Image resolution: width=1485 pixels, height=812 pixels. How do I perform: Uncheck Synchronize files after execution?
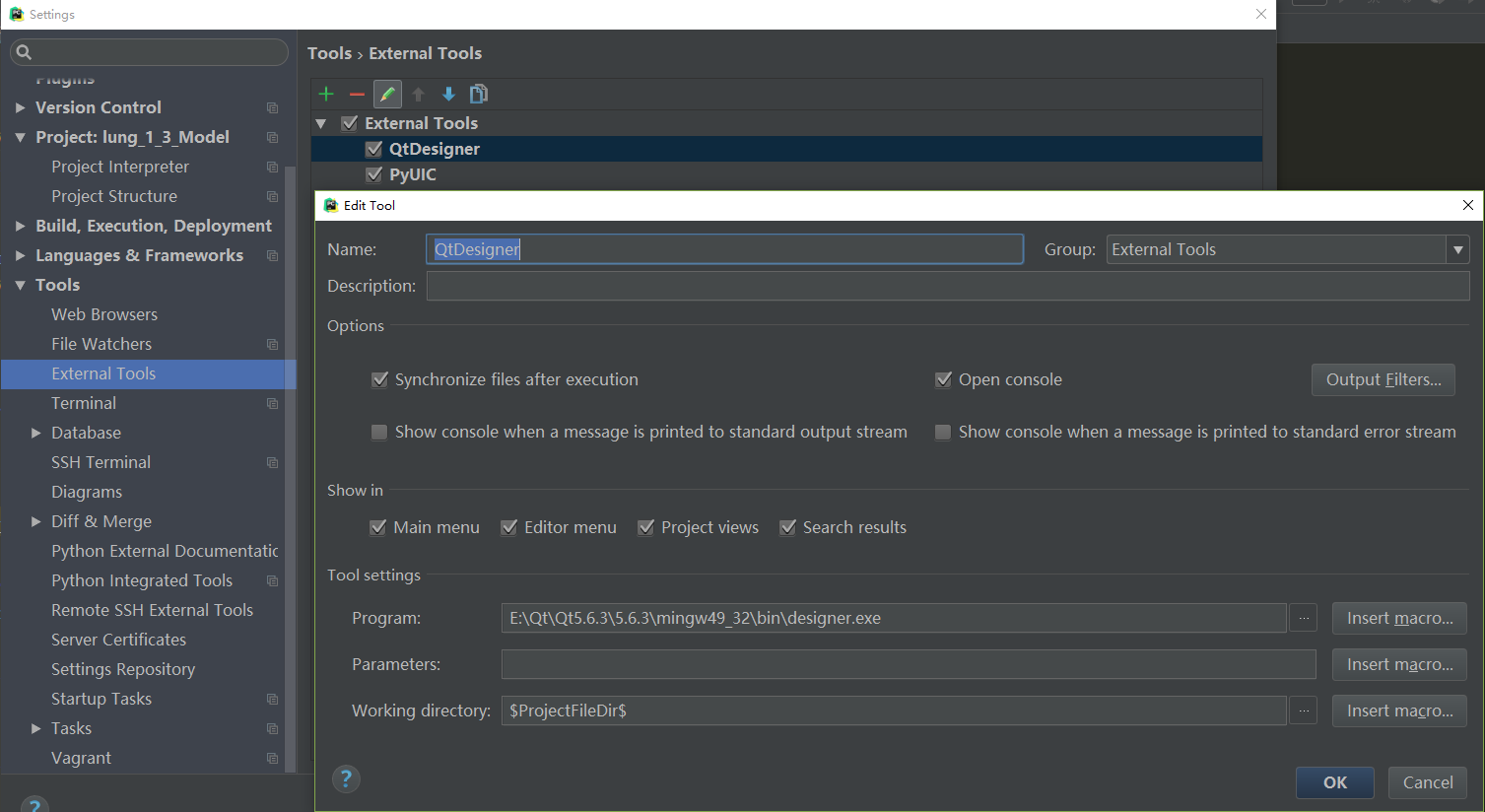point(380,379)
